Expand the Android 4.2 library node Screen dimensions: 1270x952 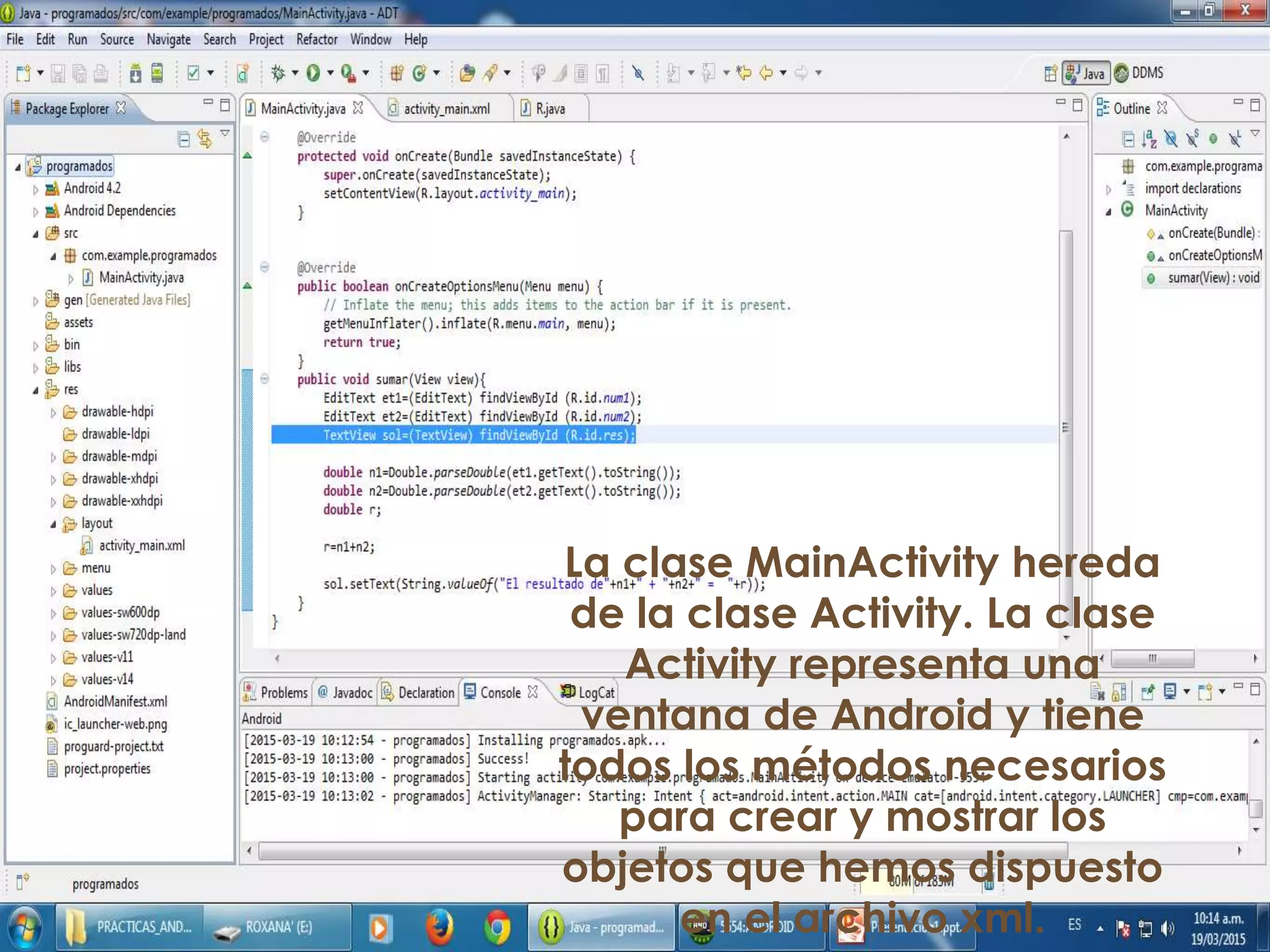point(35,189)
